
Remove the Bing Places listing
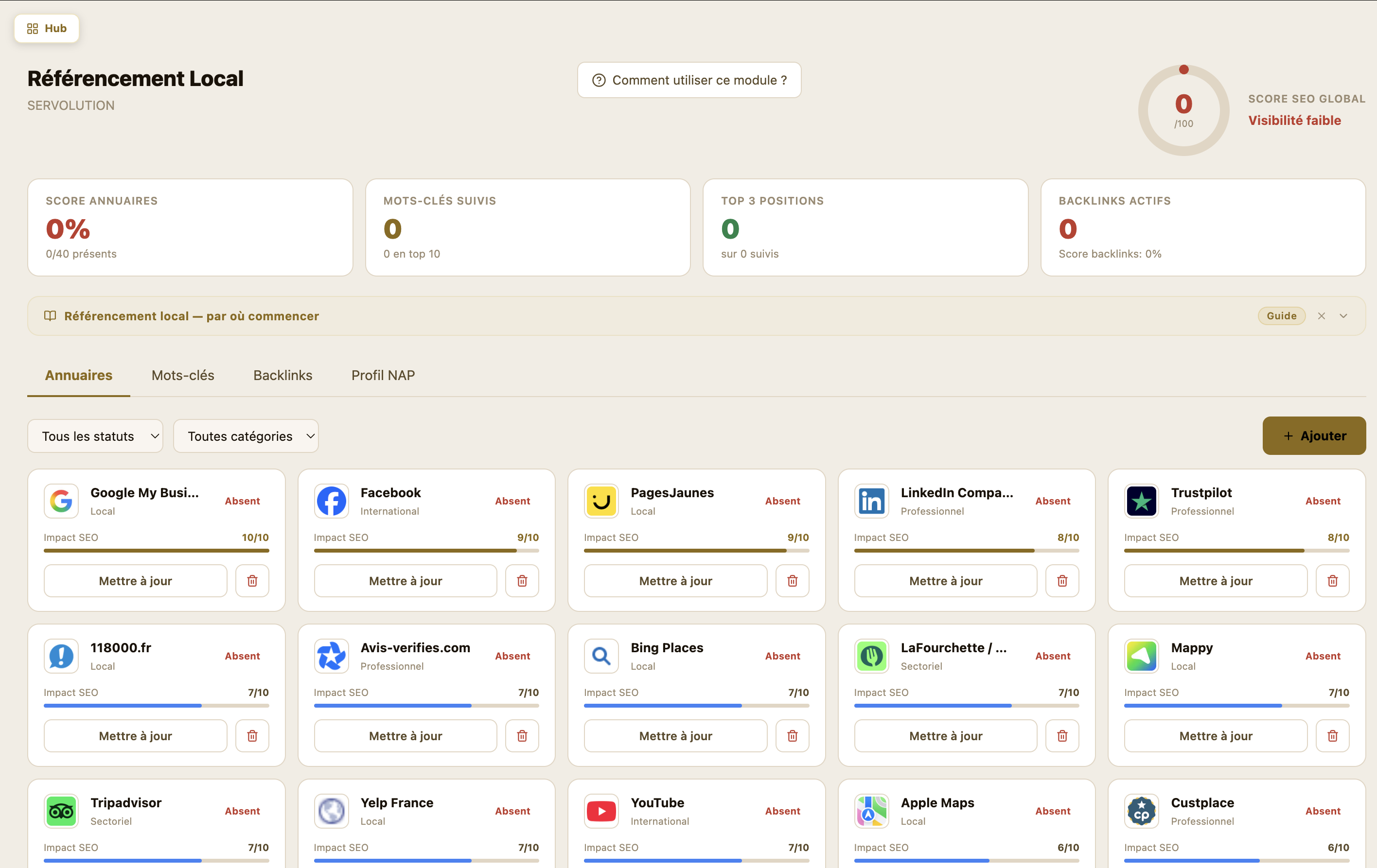click(x=792, y=735)
